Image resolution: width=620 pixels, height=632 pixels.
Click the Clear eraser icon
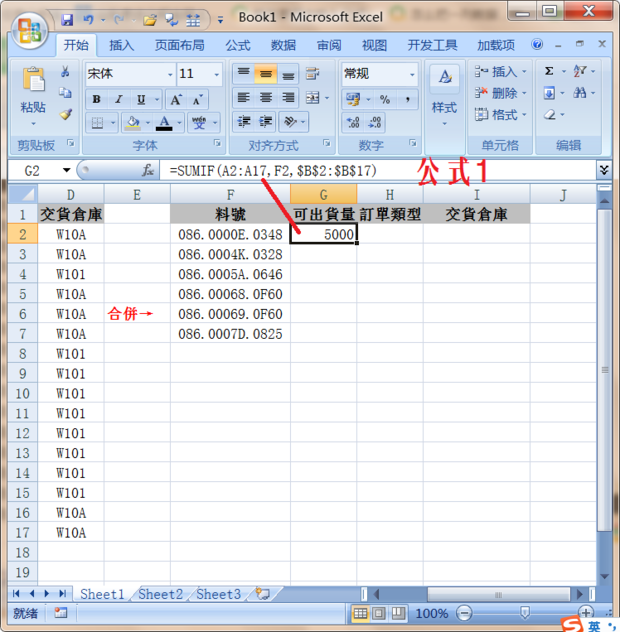click(550, 115)
